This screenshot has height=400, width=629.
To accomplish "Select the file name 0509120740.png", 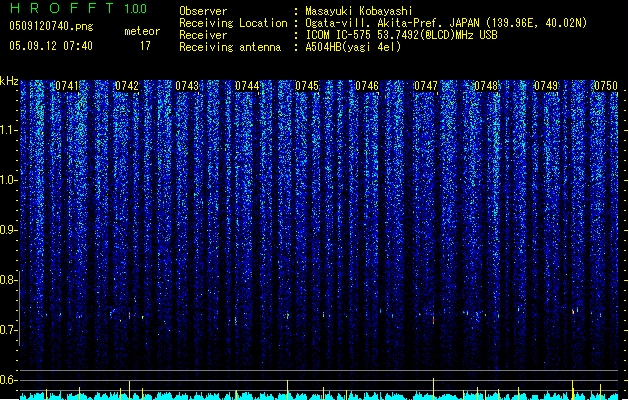I will (x=51, y=26).
